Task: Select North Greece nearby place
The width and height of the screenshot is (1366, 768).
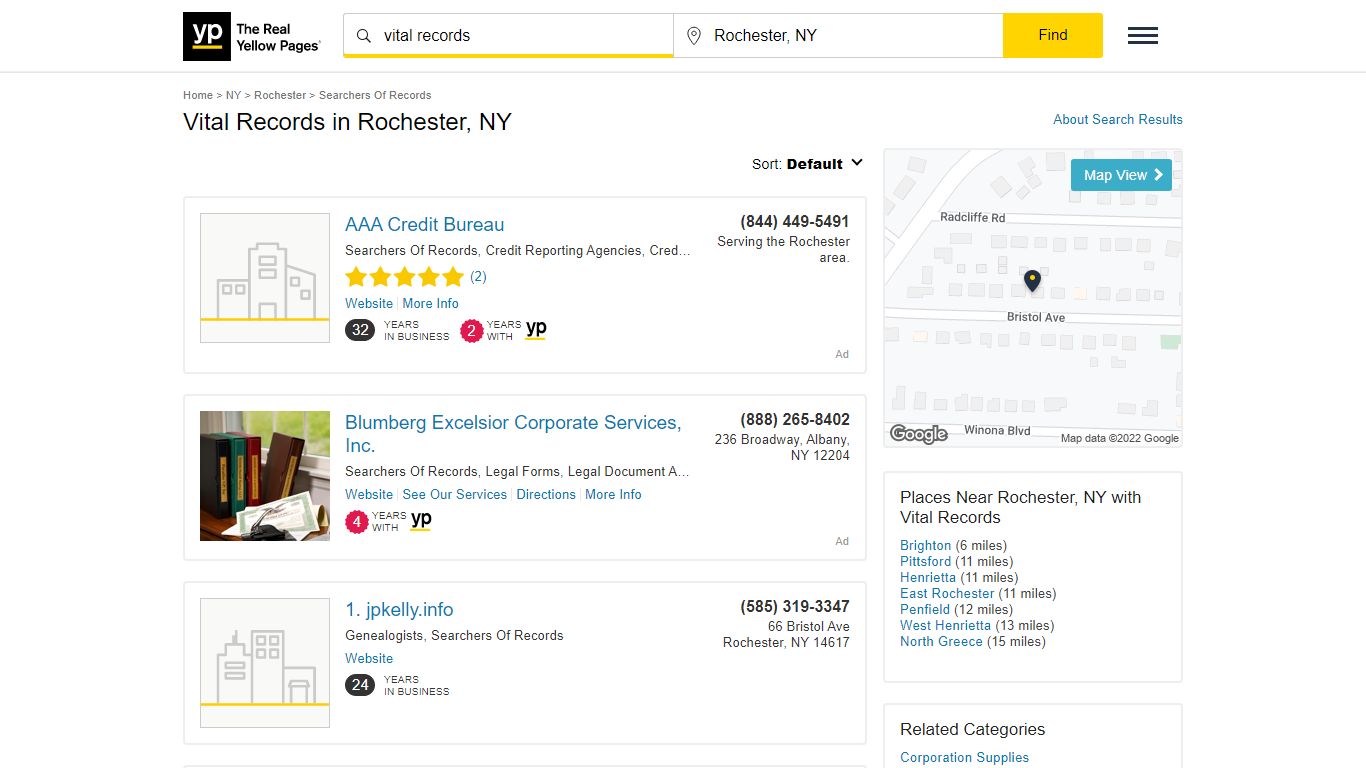Action: click(x=941, y=641)
